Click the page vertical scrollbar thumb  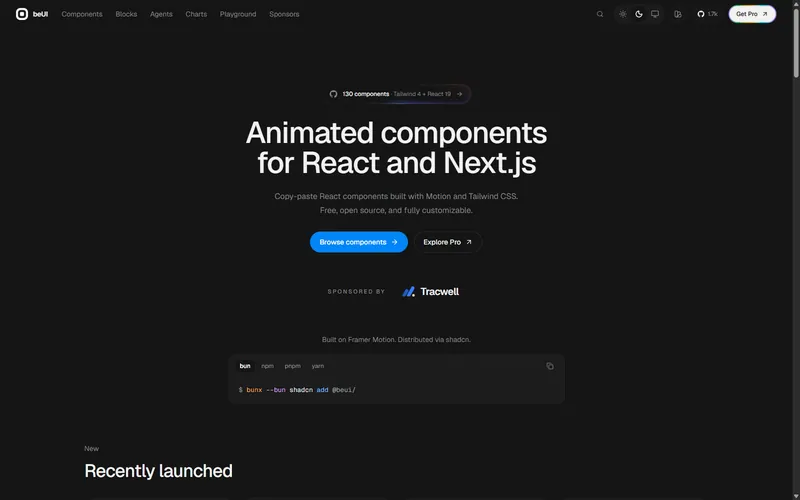coord(796,43)
